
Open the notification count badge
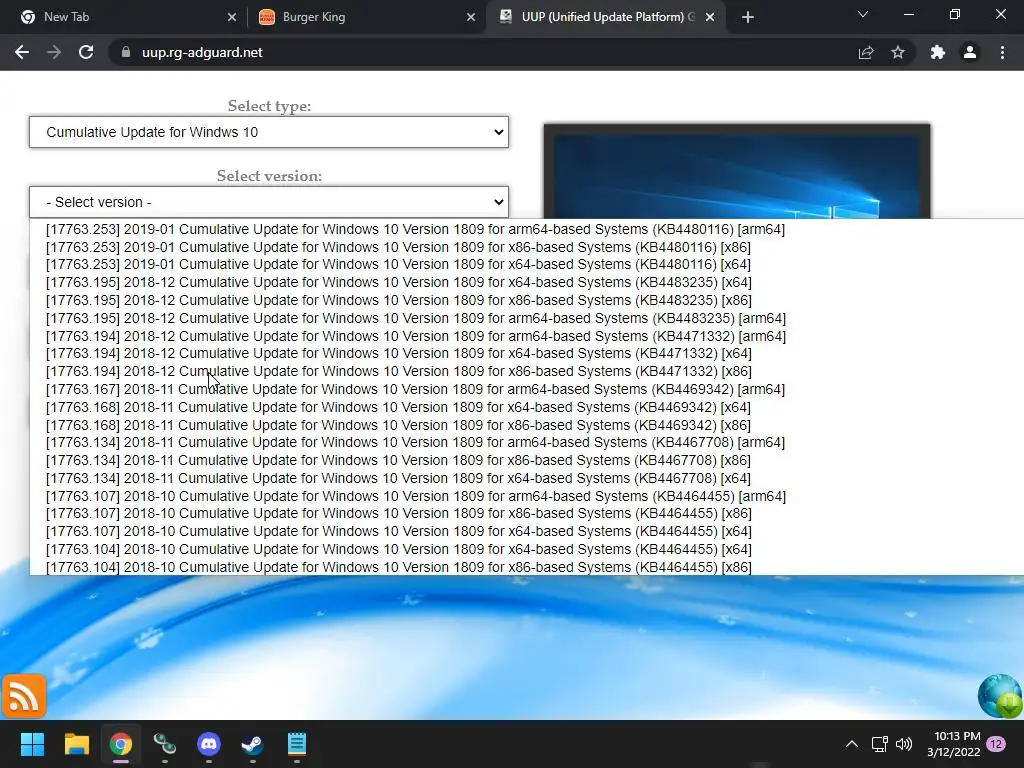(996, 744)
